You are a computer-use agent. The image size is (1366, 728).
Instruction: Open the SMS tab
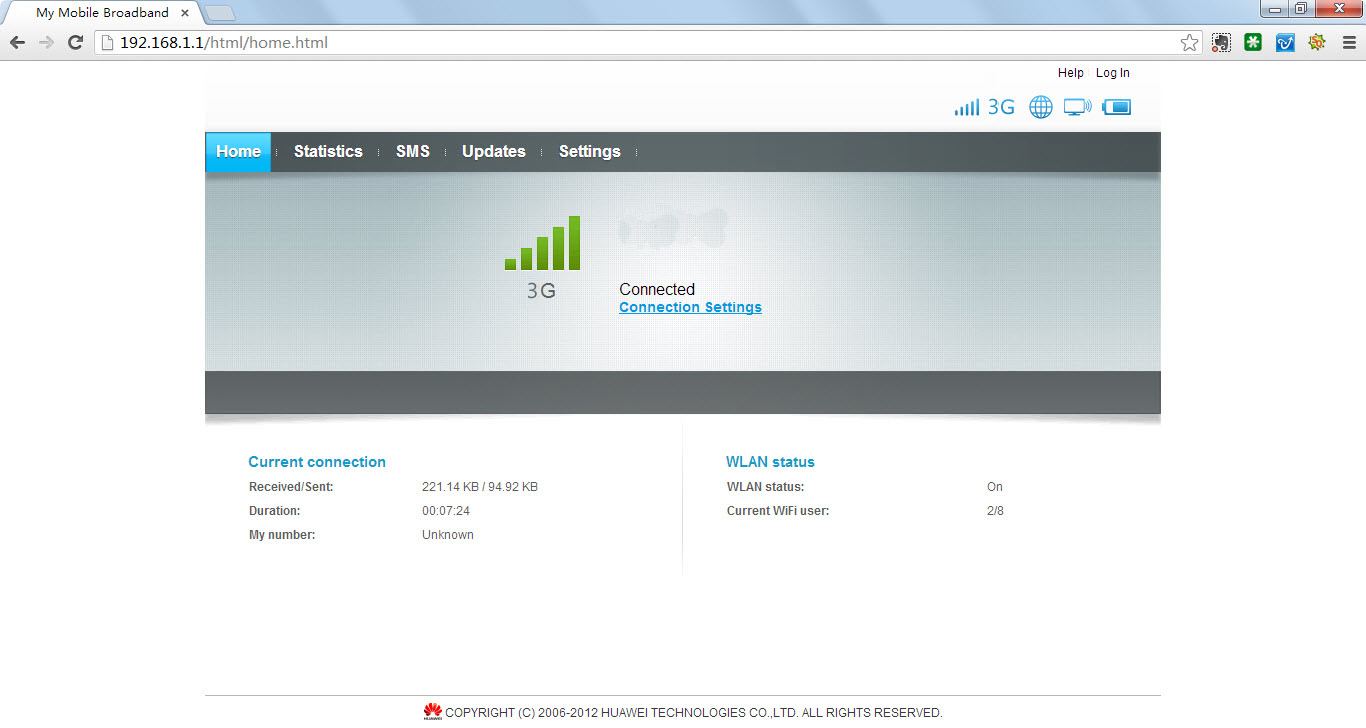[x=412, y=152]
